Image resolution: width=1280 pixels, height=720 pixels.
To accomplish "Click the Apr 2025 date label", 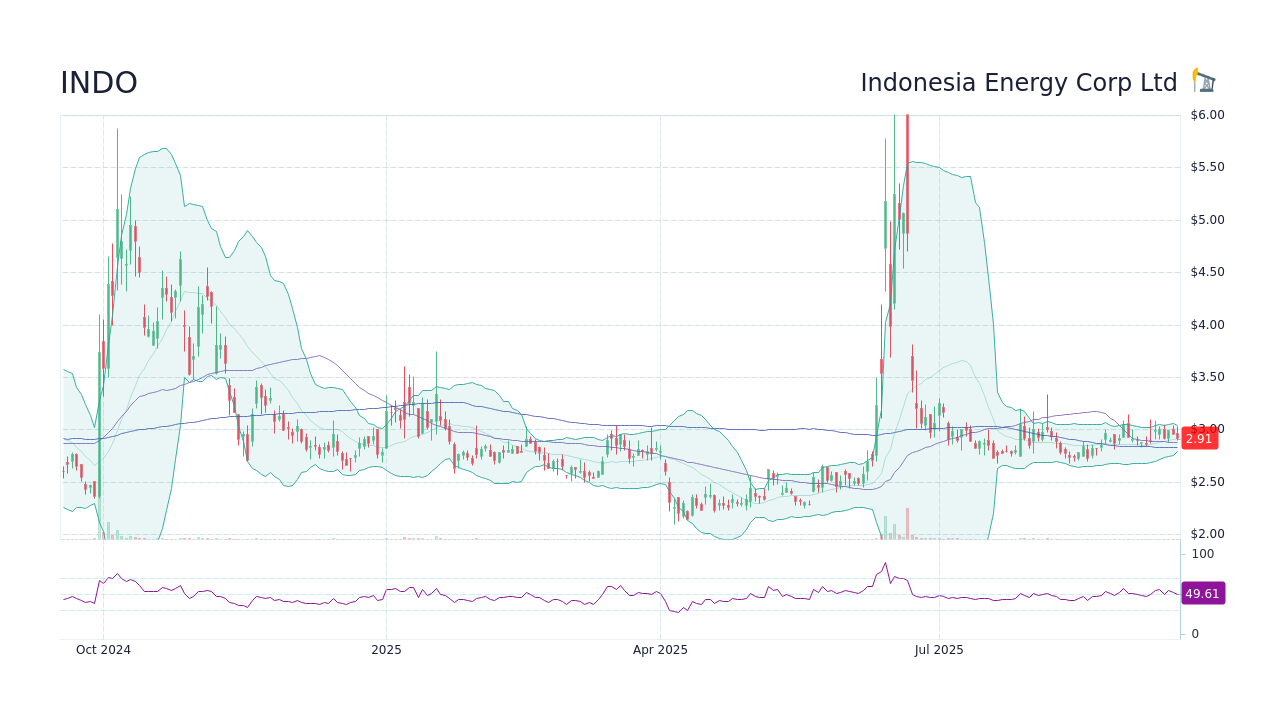I will tap(660, 650).
